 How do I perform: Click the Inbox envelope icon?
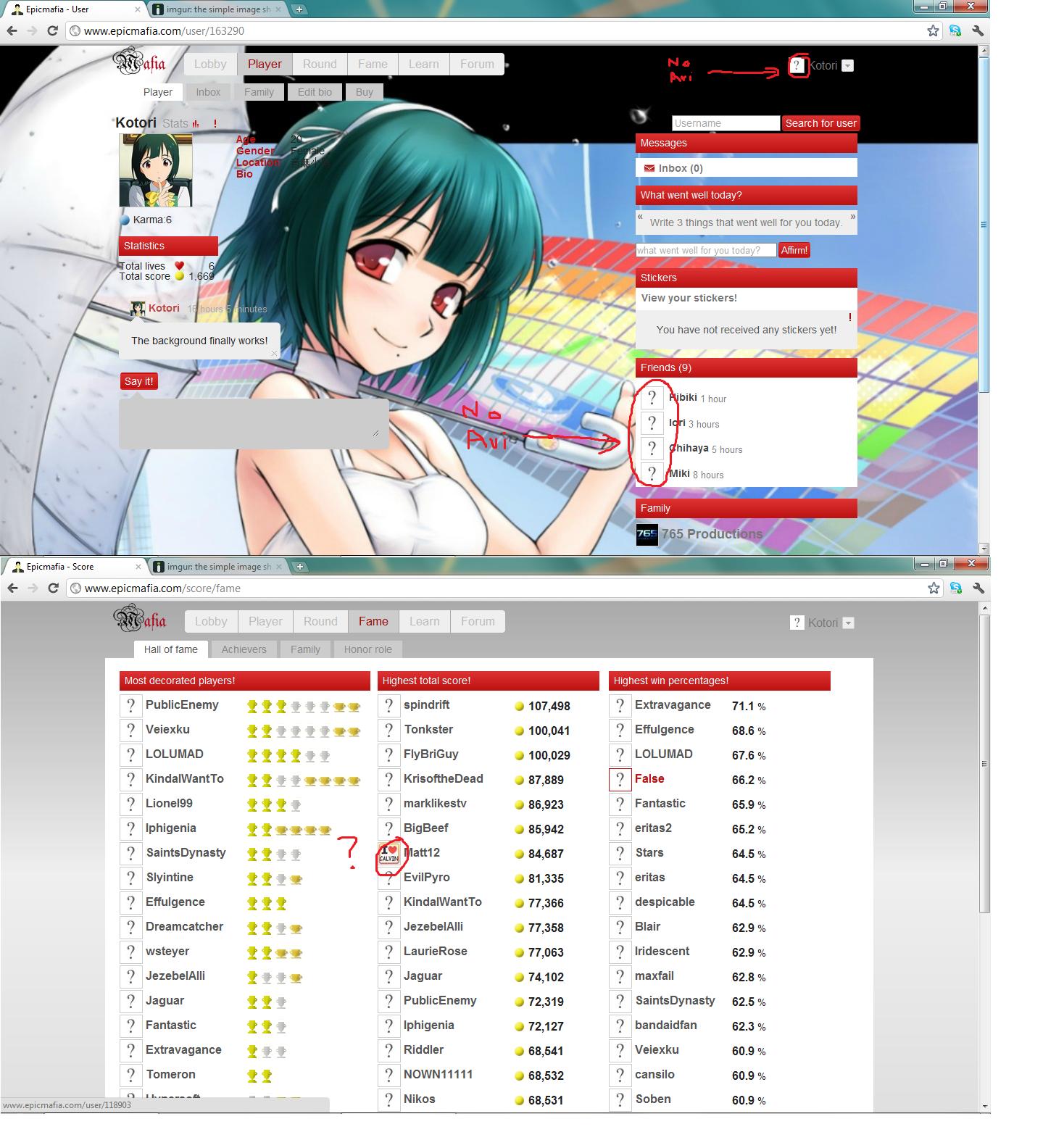pos(649,168)
